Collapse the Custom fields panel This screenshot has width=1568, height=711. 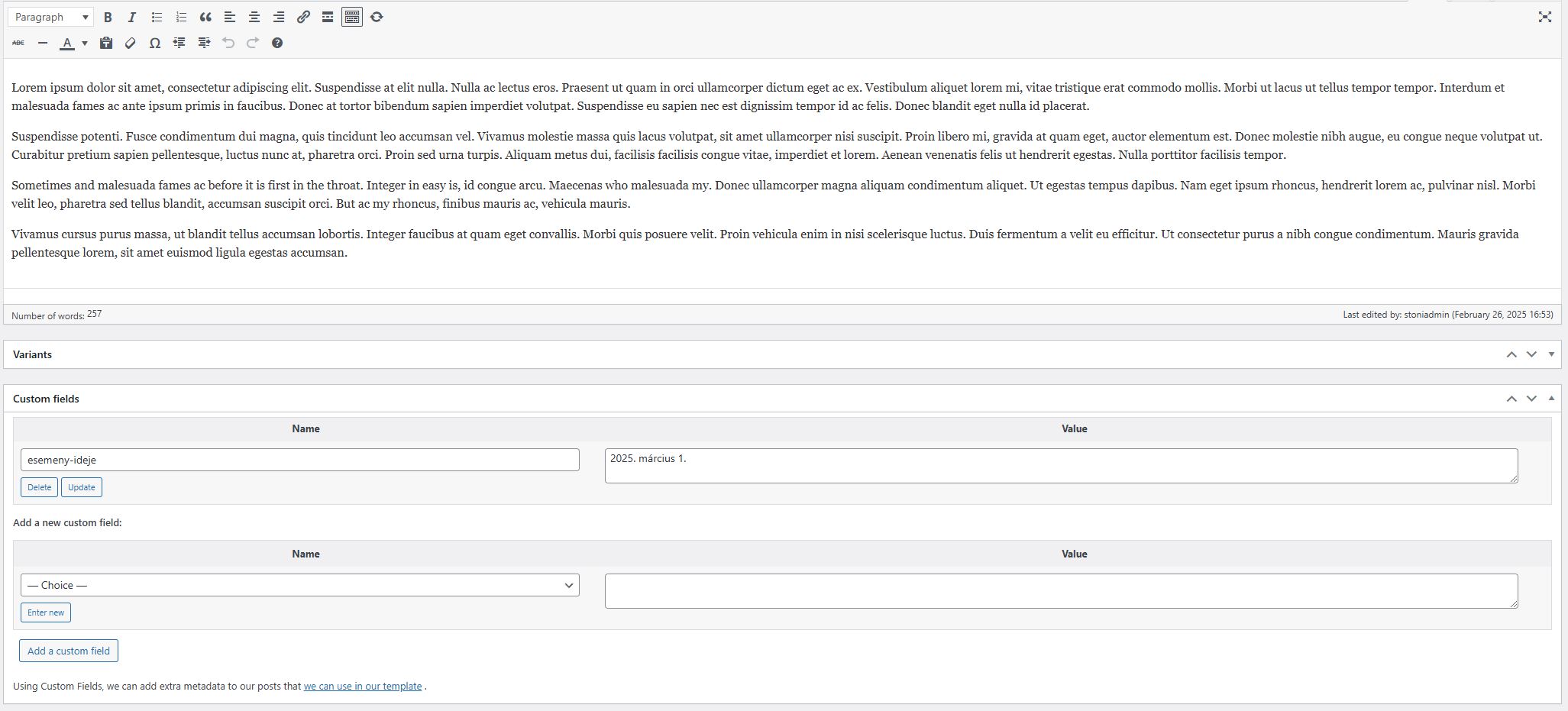(x=1551, y=399)
